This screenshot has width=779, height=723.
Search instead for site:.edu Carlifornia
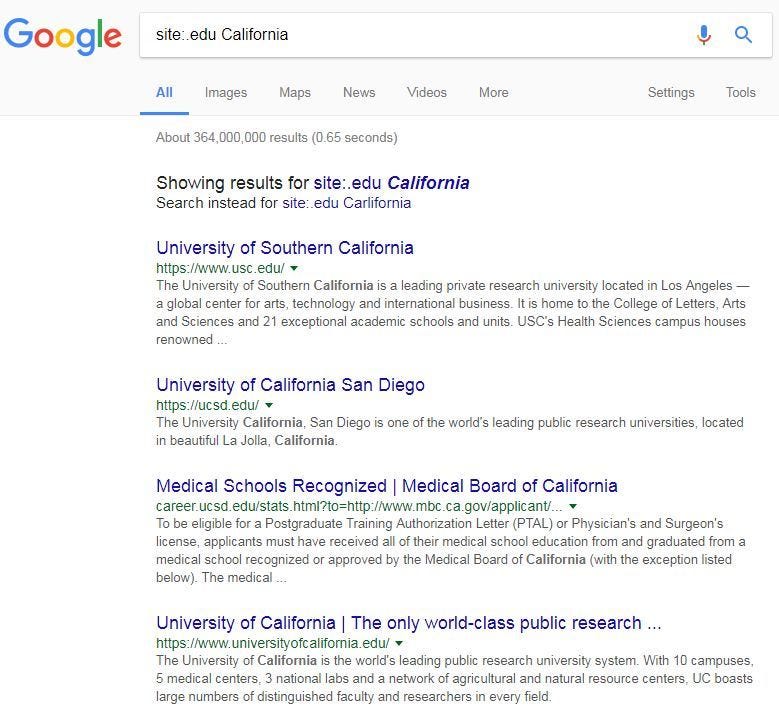pyautogui.click(x=346, y=203)
